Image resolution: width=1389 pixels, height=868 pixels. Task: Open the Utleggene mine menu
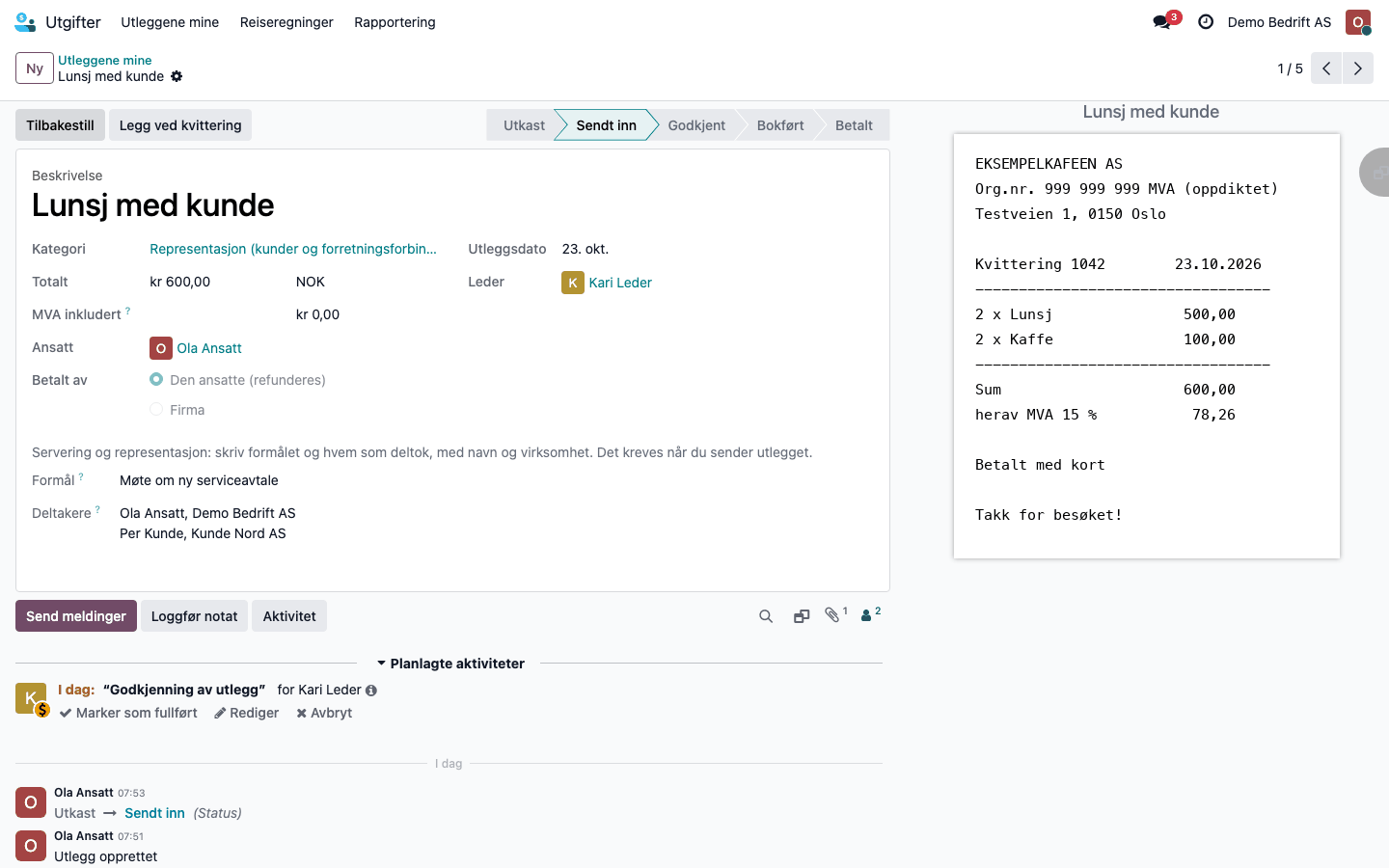click(170, 22)
